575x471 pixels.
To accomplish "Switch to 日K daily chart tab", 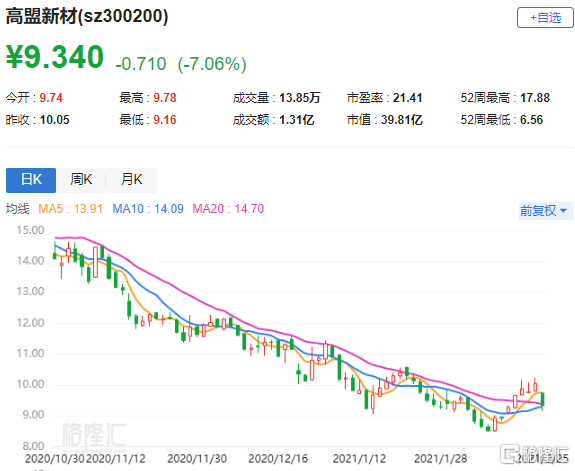I will click(x=31, y=180).
